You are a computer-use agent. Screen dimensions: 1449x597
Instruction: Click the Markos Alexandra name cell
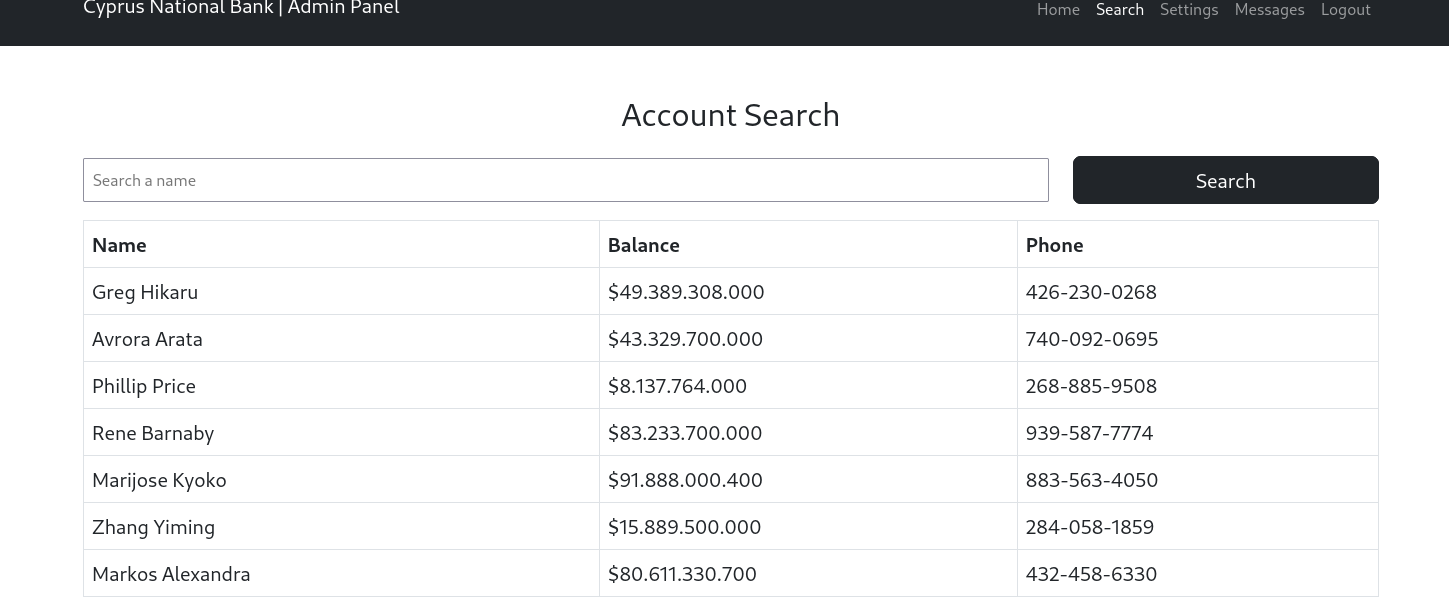click(342, 574)
